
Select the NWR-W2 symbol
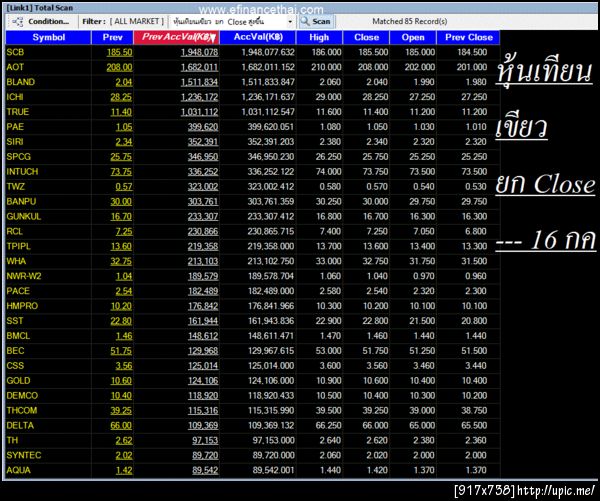[x=24, y=276]
